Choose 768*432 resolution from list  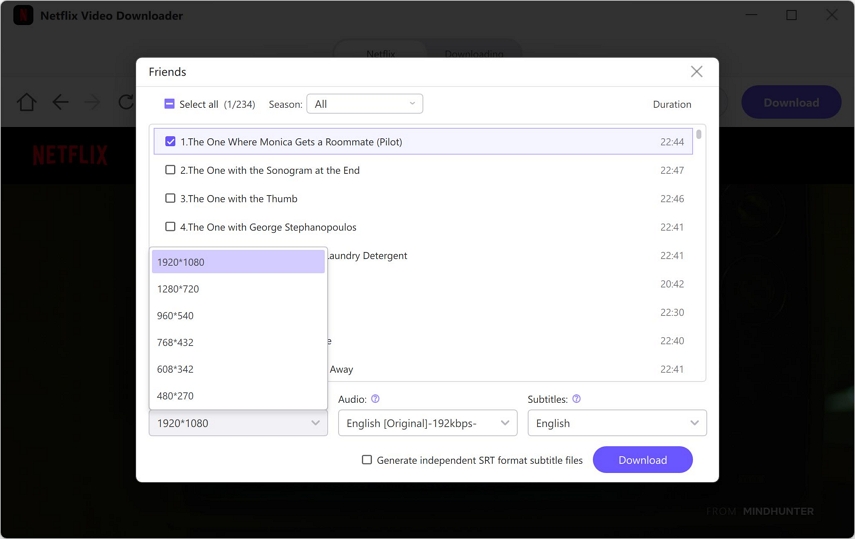(x=238, y=342)
